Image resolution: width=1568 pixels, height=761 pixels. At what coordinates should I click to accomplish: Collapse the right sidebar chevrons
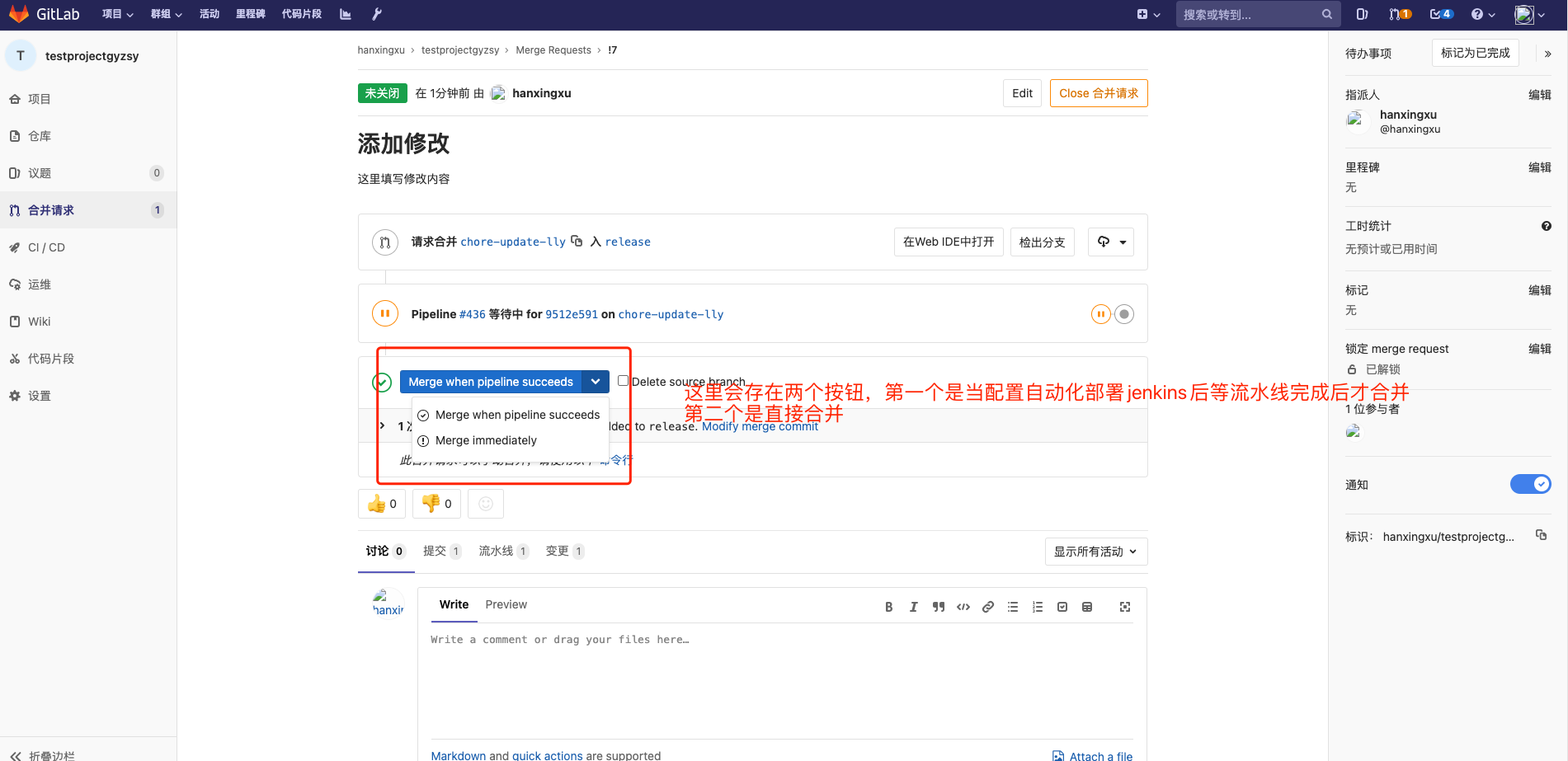[x=1547, y=54]
